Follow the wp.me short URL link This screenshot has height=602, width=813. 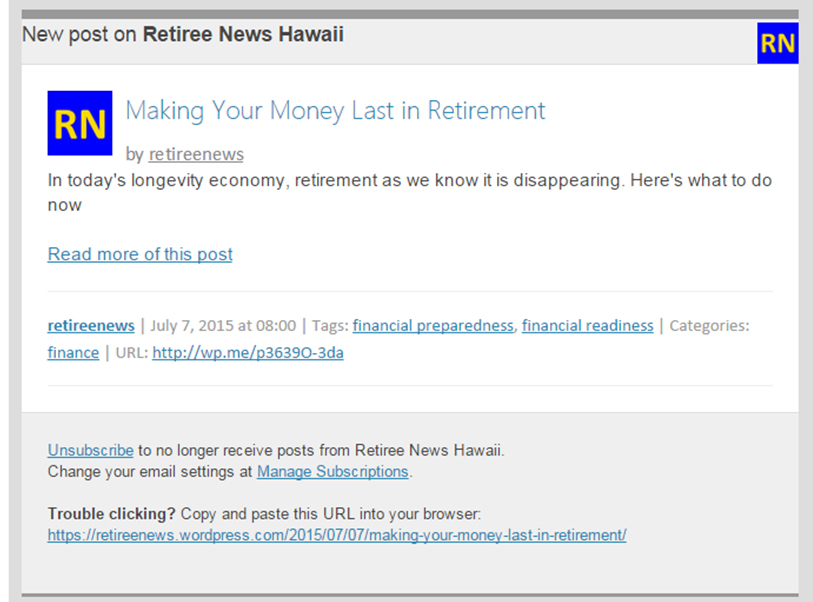pyautogui.click(x=248, y=352)
